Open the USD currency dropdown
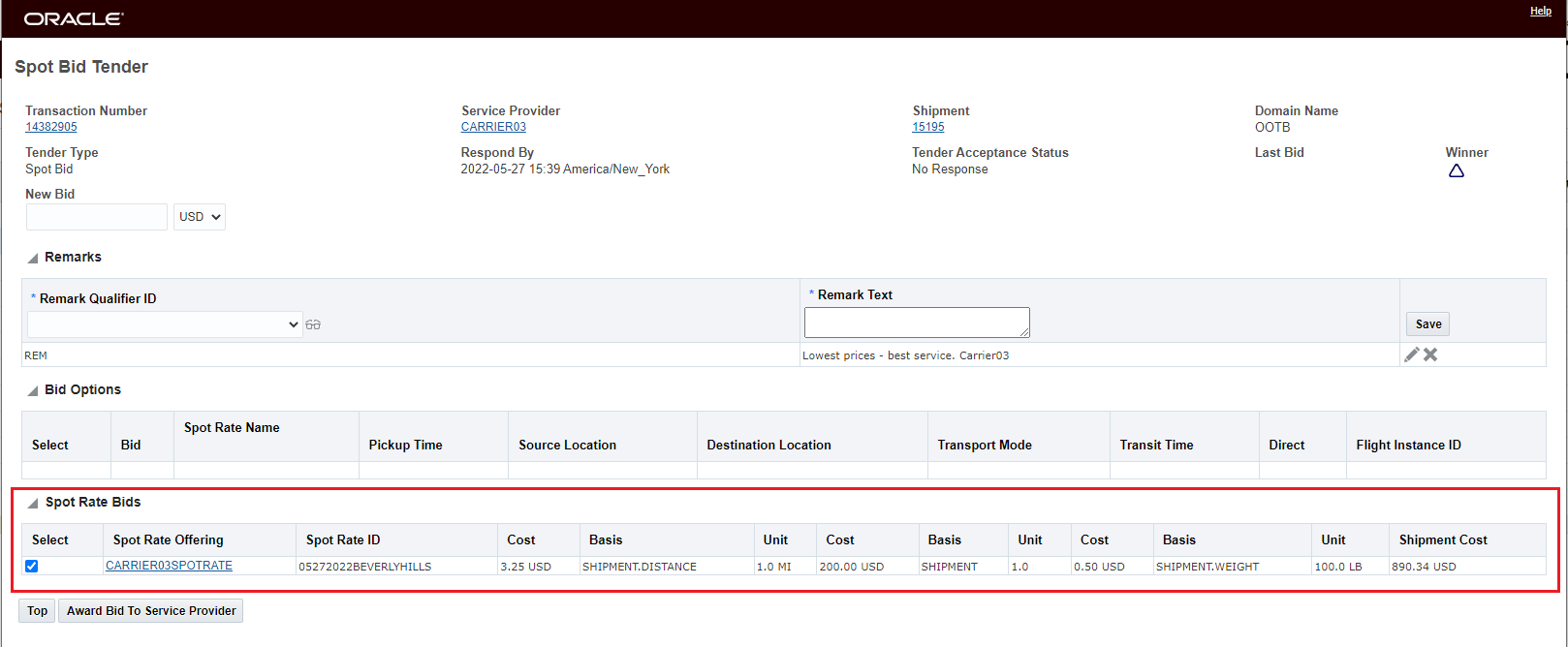1568x647 pixels. click(200, 217)
